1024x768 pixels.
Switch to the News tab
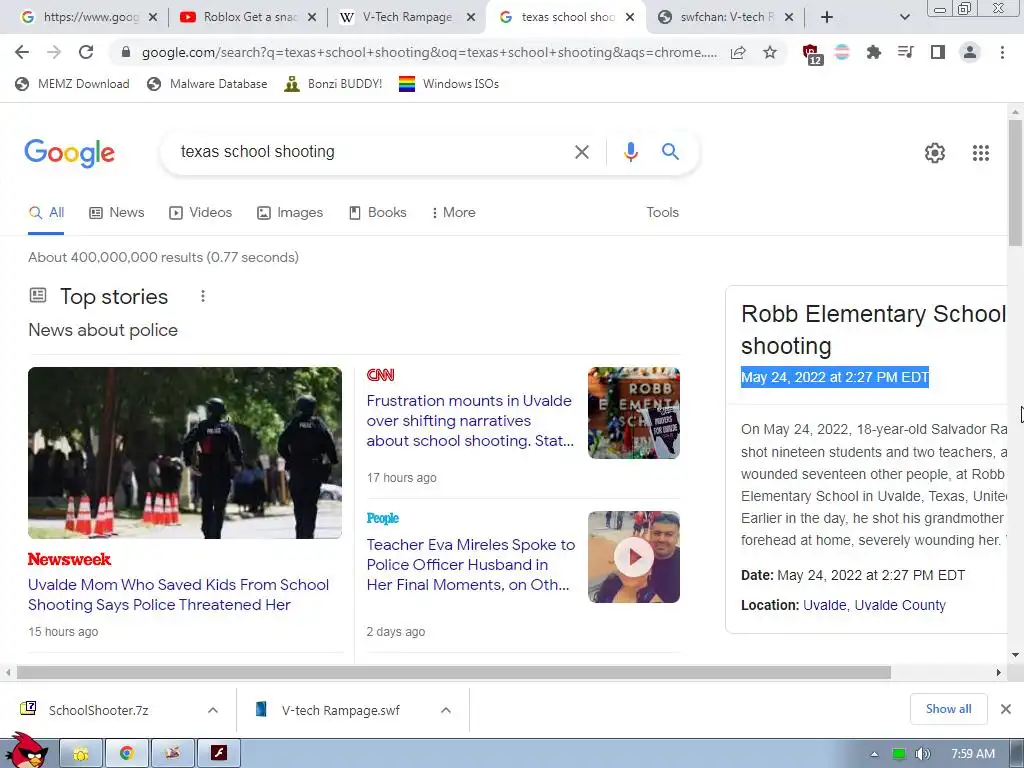tap(117, 213)
